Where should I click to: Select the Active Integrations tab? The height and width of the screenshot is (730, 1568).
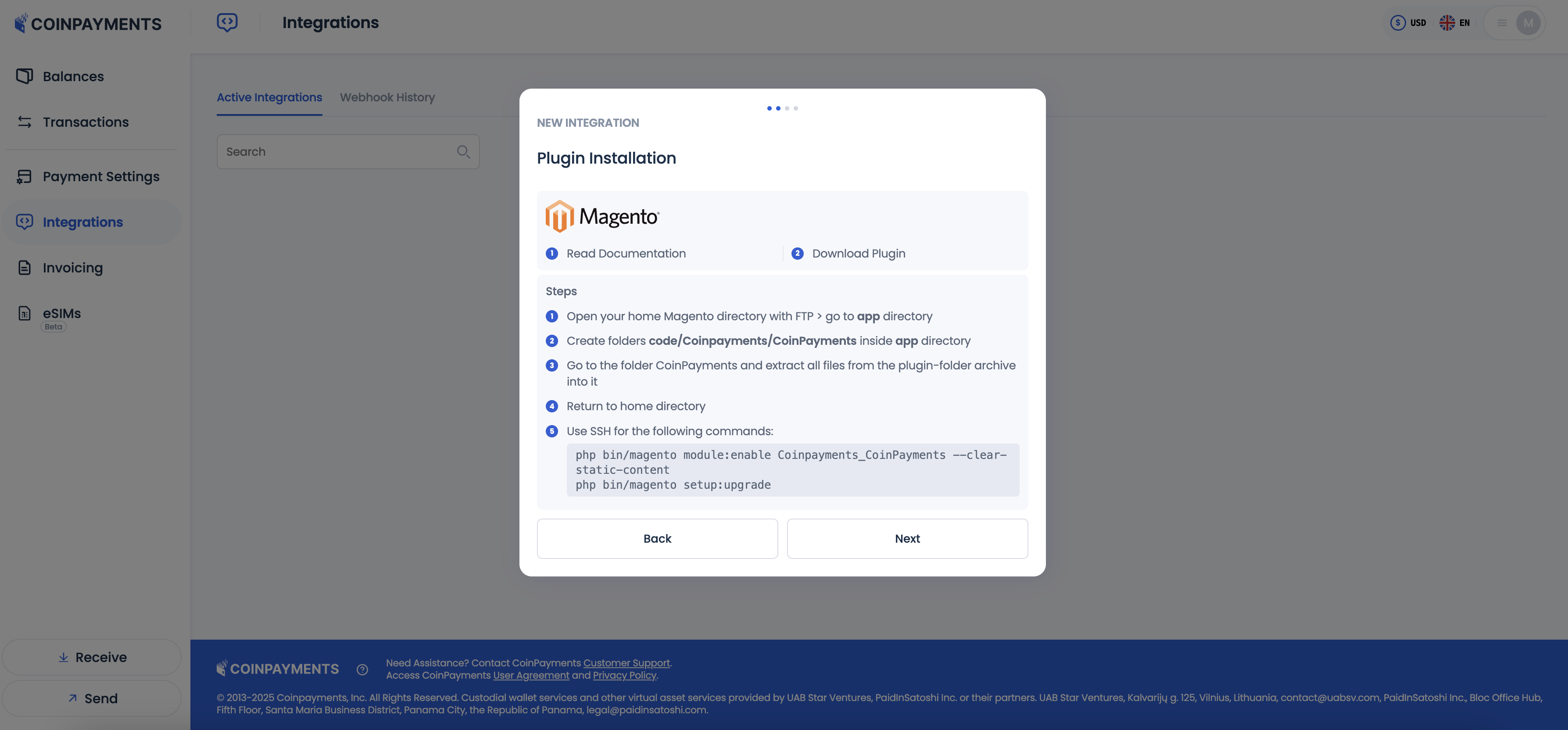click(269, 97)
